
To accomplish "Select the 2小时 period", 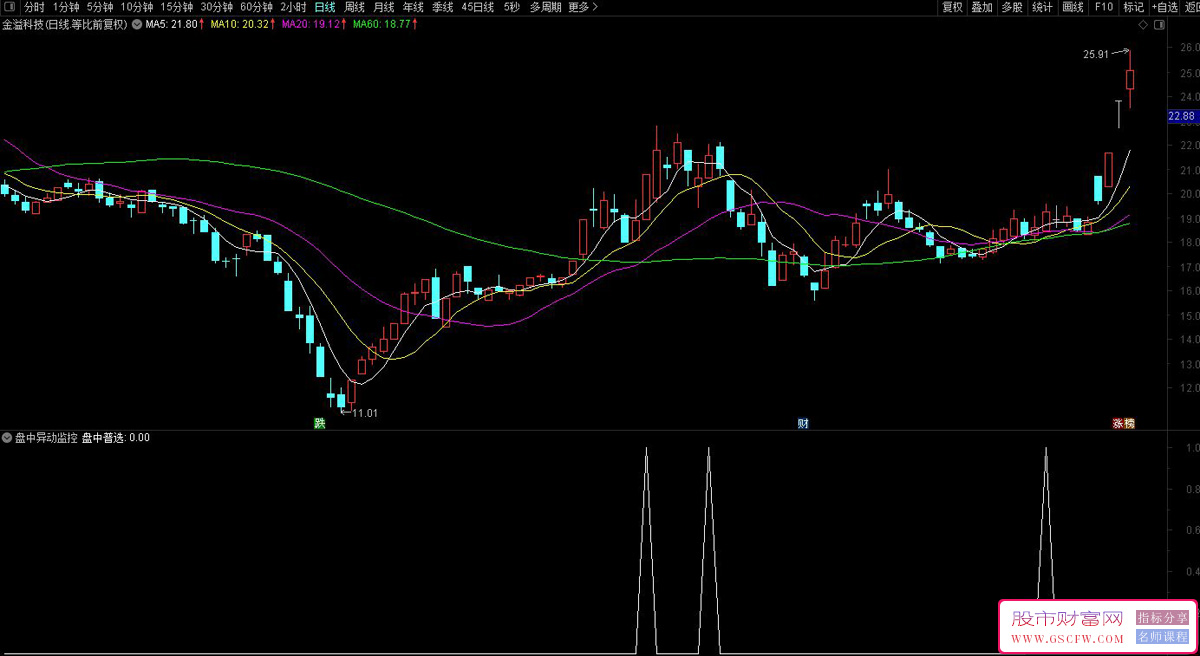I will click(x=293, y=6).
